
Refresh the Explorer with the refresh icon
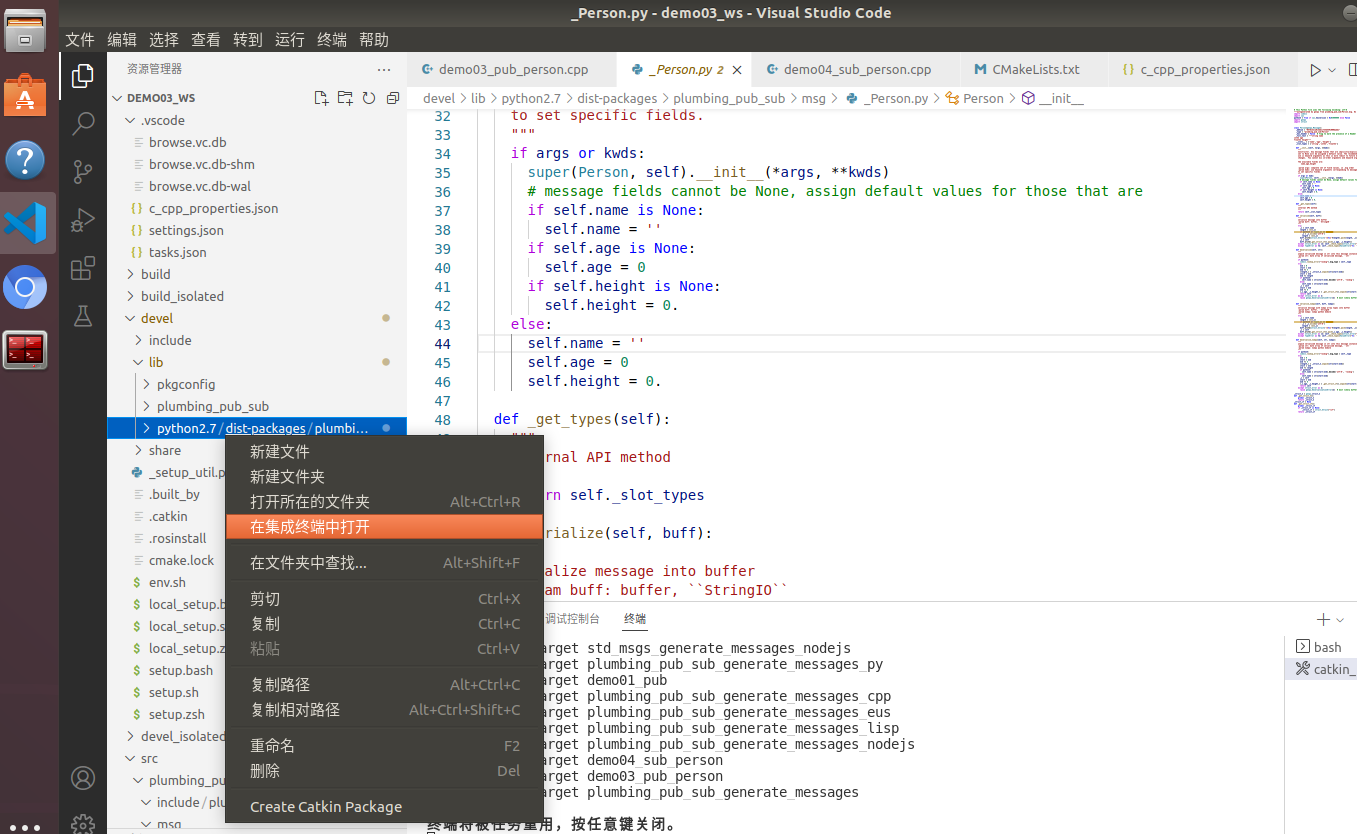point(367,97)
